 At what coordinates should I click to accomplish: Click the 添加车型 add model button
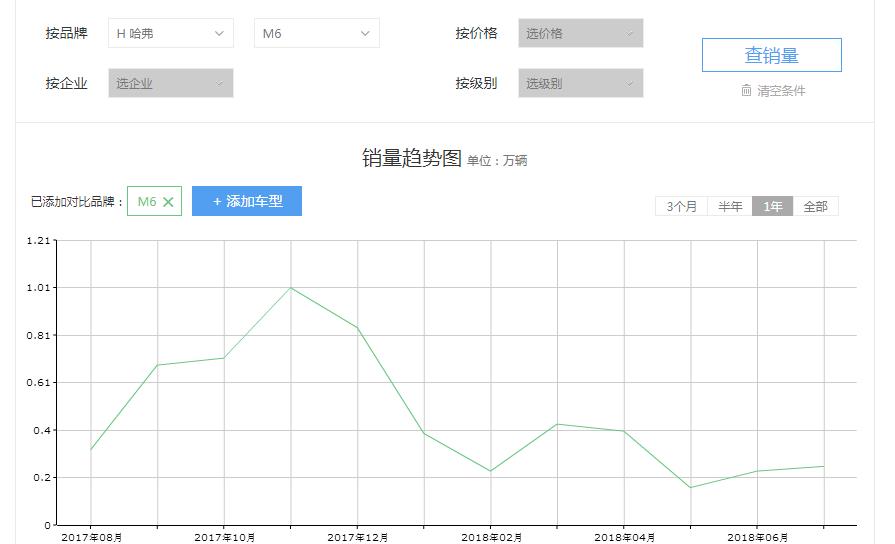click(x=247, y=201)
